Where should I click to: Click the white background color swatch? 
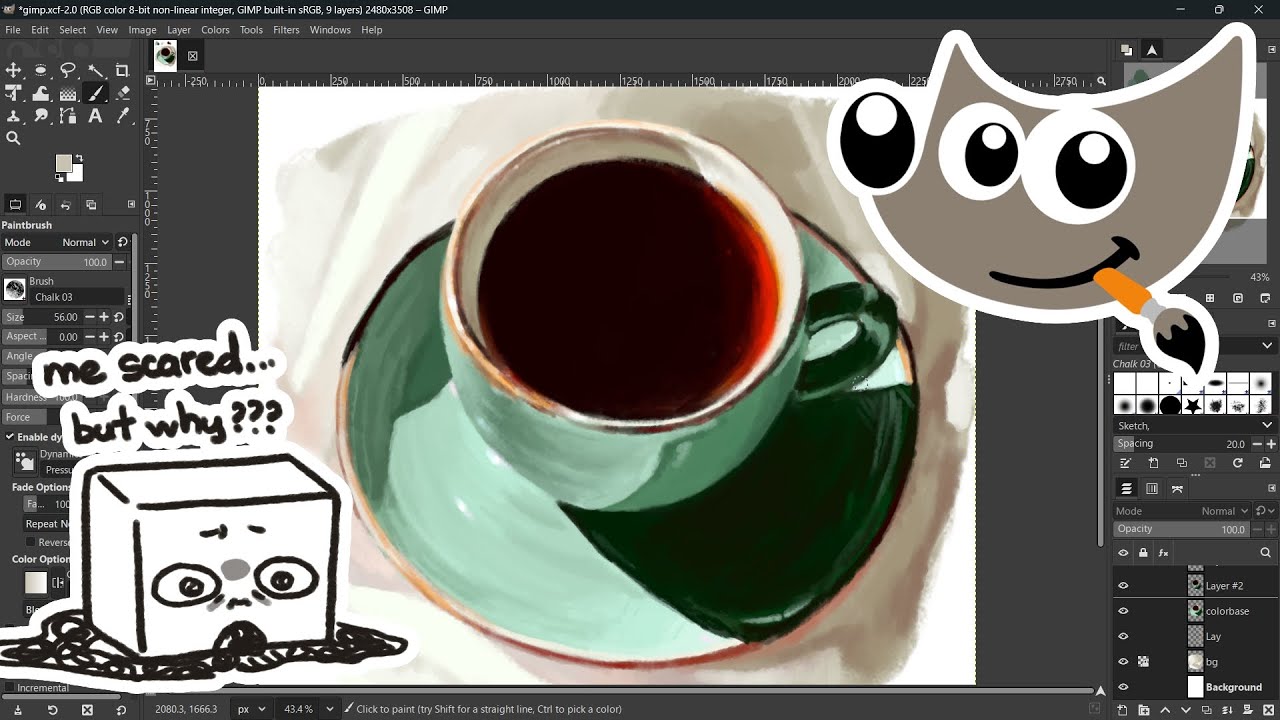[76, 174]
